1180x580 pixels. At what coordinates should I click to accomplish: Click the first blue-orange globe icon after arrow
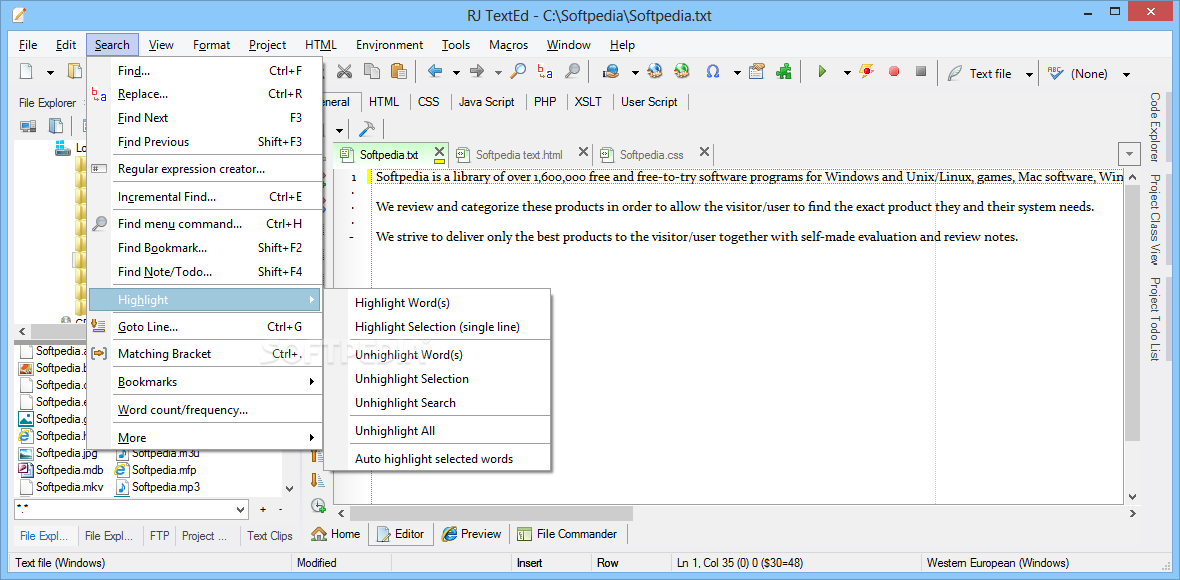coord(655,71)
